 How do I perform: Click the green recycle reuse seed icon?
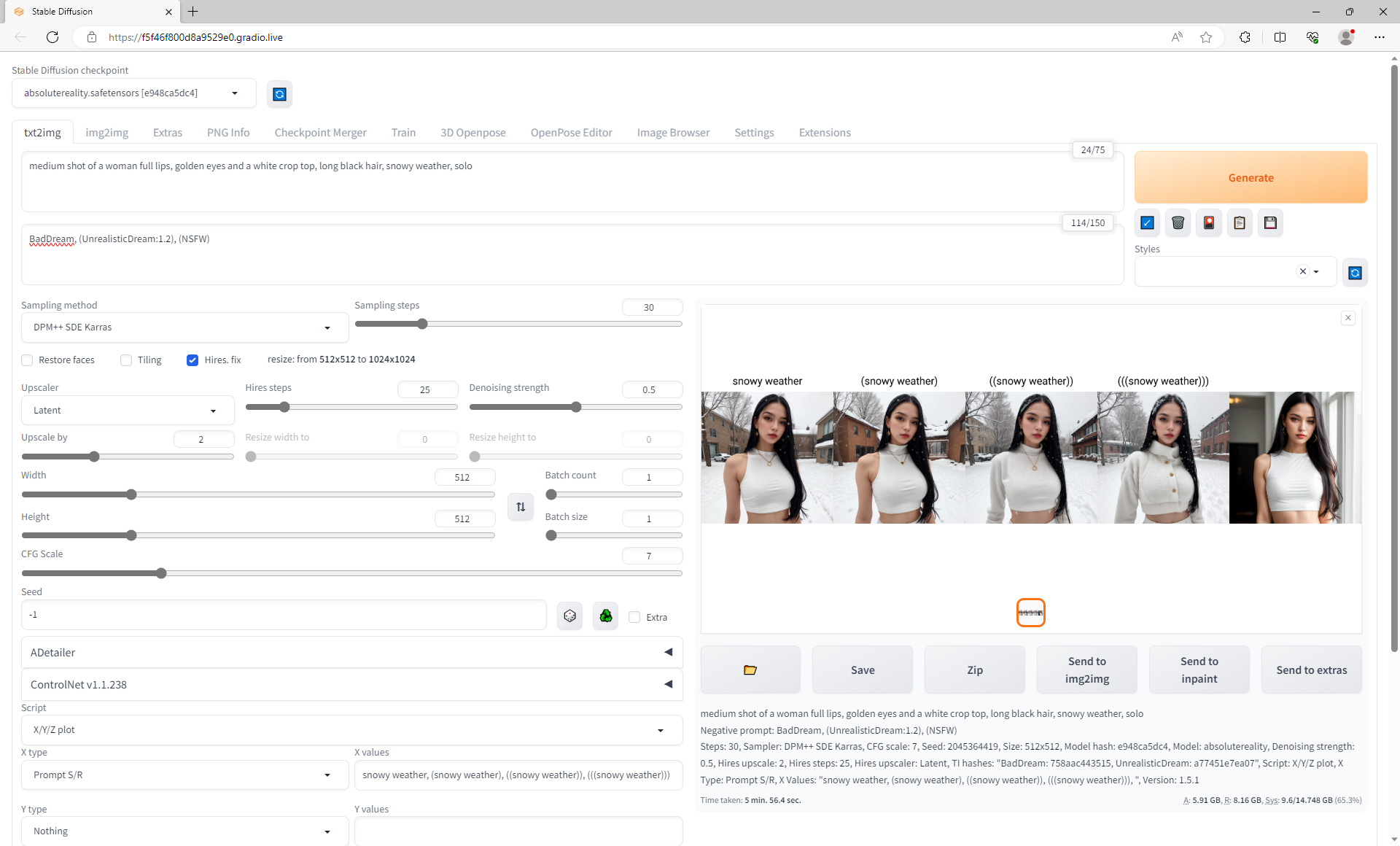click(x=605, y=616)
